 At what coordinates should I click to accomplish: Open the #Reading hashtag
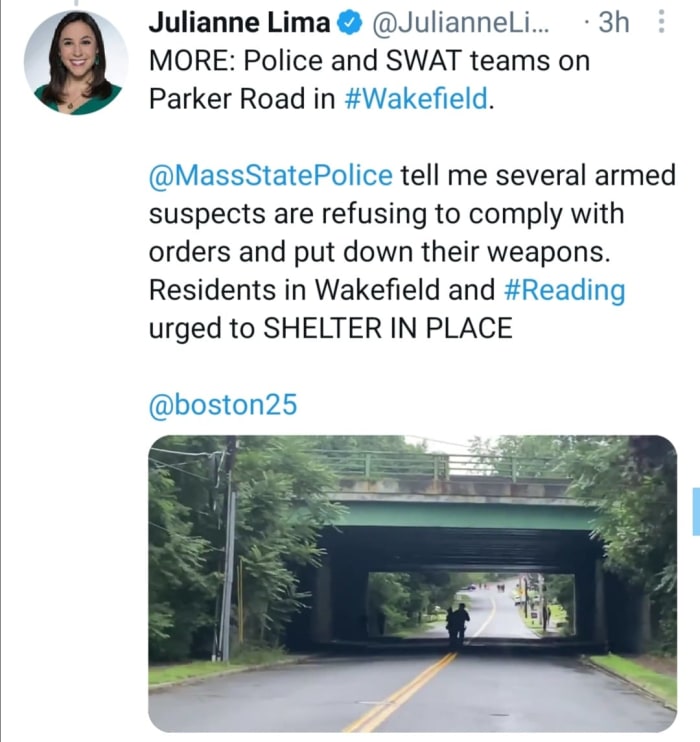pos(564,290)
